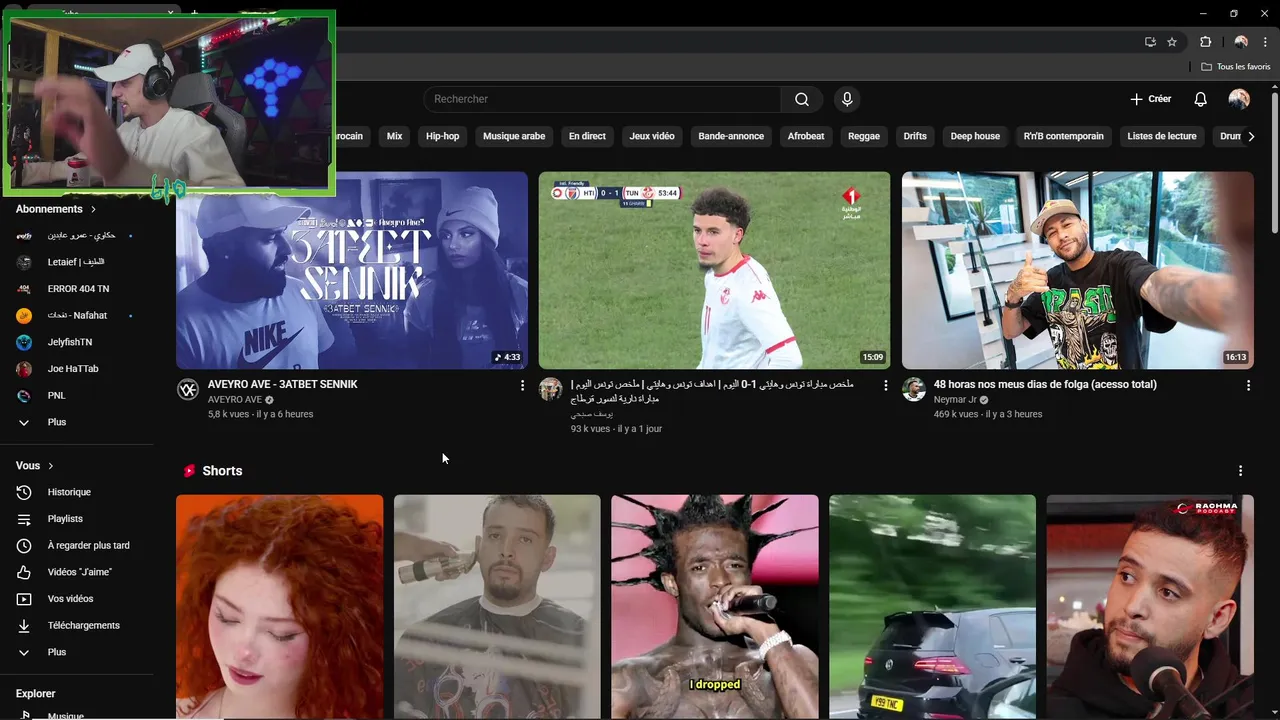Open Chrome three-dot menu

1265,42
